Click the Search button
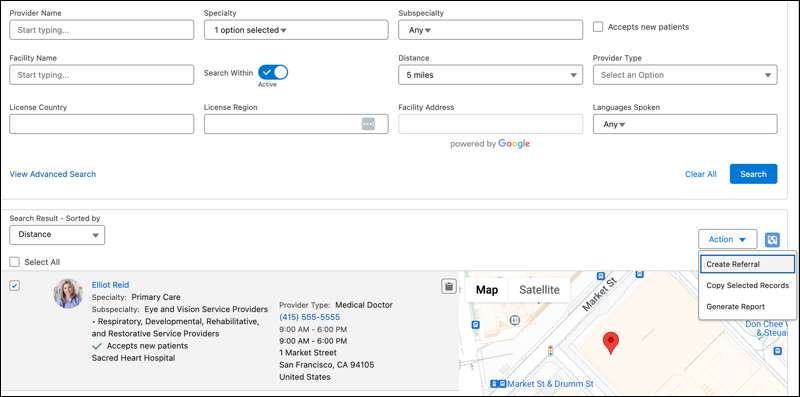800x397 pixels. [x=754, y=174]
